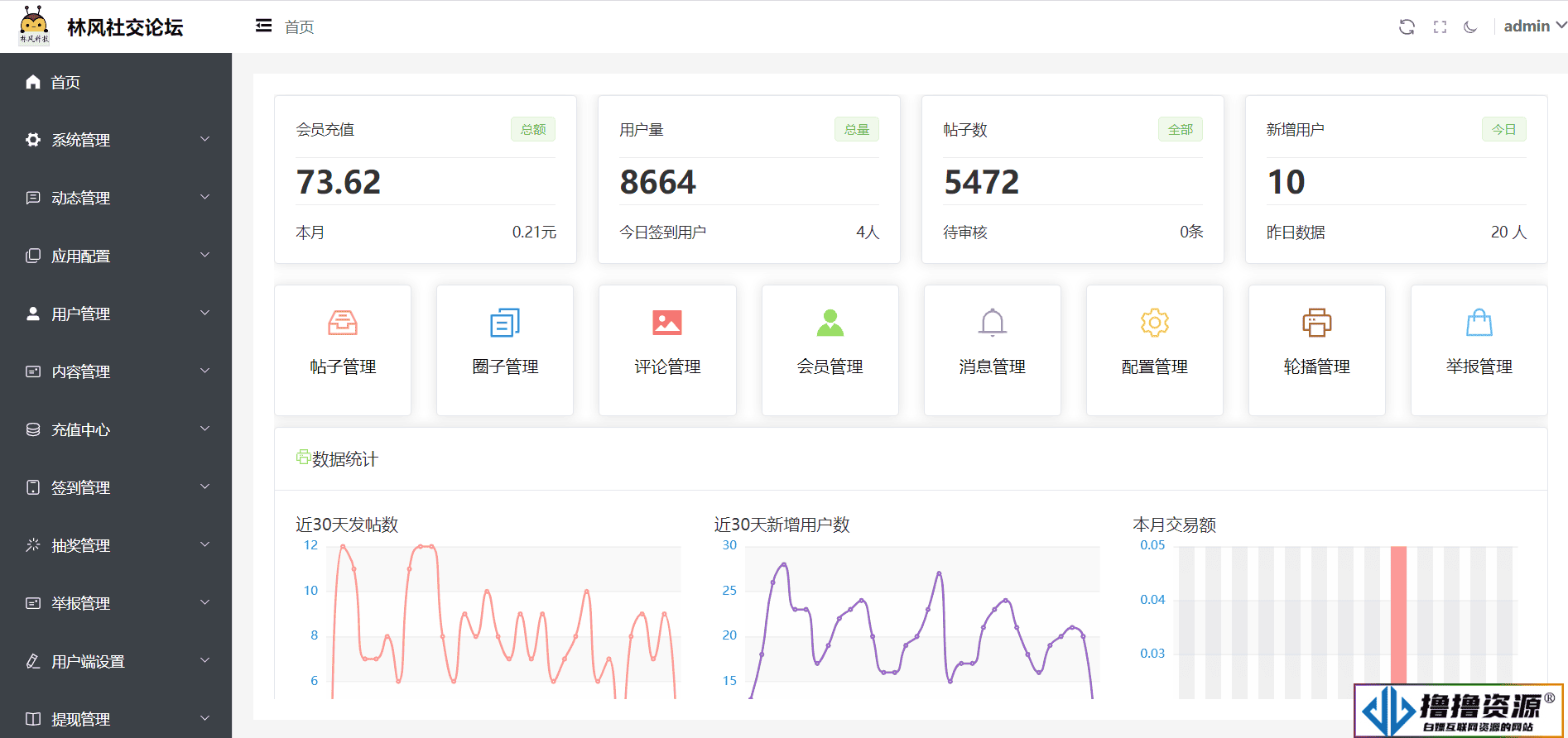Image resolution: width=1568 pixels, height=738 pixels.
Task: Click the copy icon beside 应用配置
Action: tap(33, 256)
